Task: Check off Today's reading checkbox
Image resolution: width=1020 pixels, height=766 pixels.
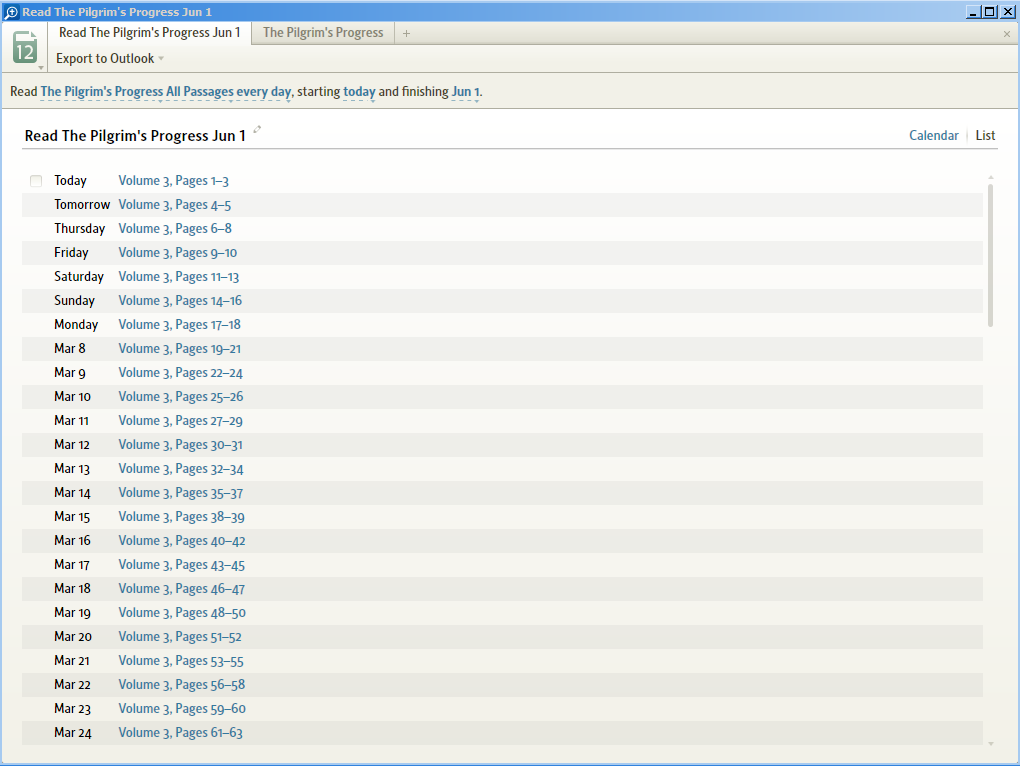Action: (36, 181)
